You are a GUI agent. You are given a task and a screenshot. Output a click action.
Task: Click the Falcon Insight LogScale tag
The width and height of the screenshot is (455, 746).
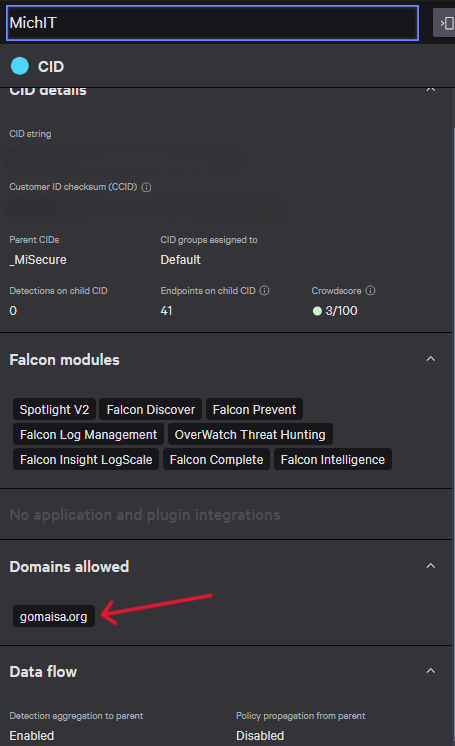point(86,459)
